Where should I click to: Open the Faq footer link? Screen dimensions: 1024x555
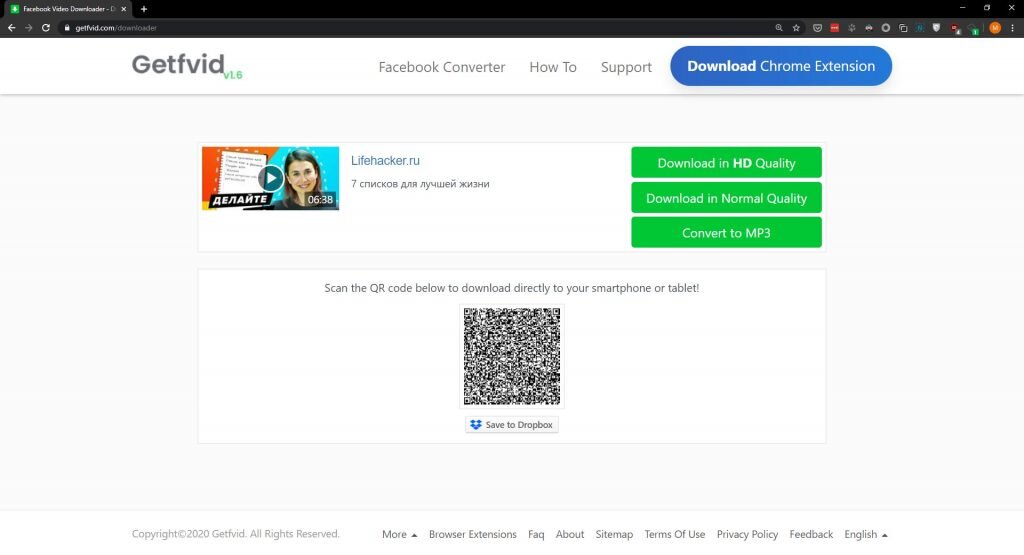536,534
